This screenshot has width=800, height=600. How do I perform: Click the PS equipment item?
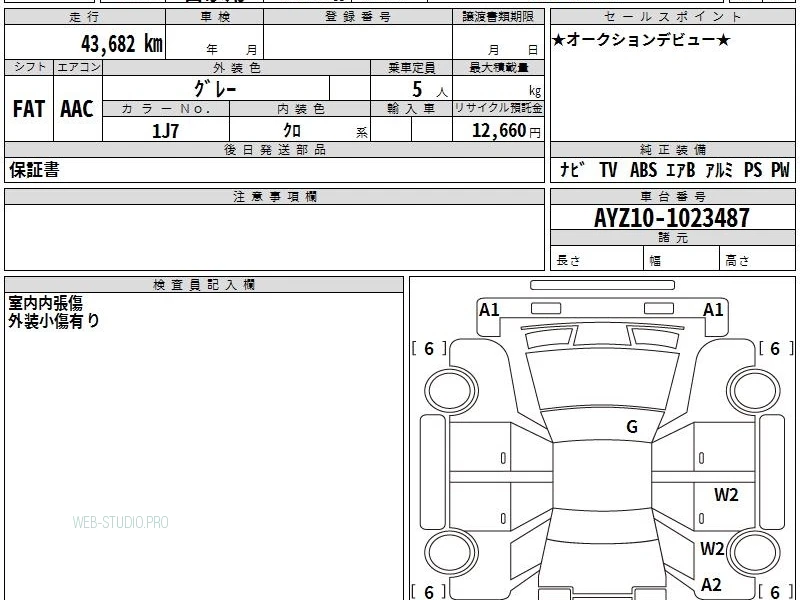pyautogui.click(x=753, y=169)
